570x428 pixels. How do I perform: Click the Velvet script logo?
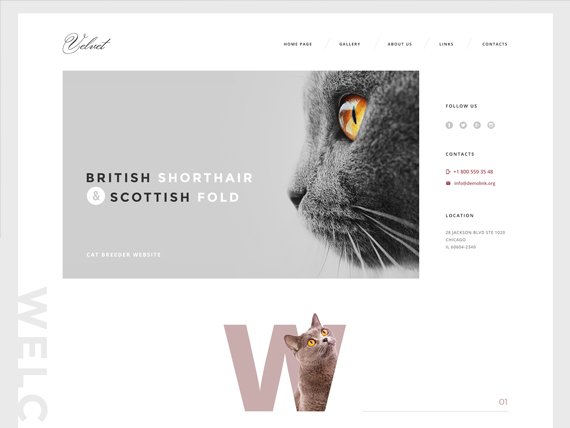pyautogui.click(x=87, y=44)
